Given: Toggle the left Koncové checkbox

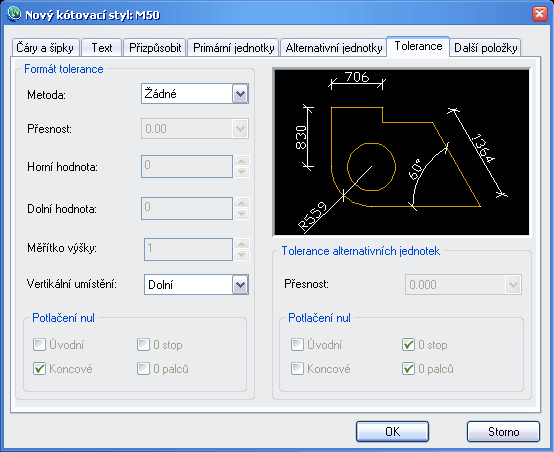Looking at the screenshot, I should tap(39, 369).
